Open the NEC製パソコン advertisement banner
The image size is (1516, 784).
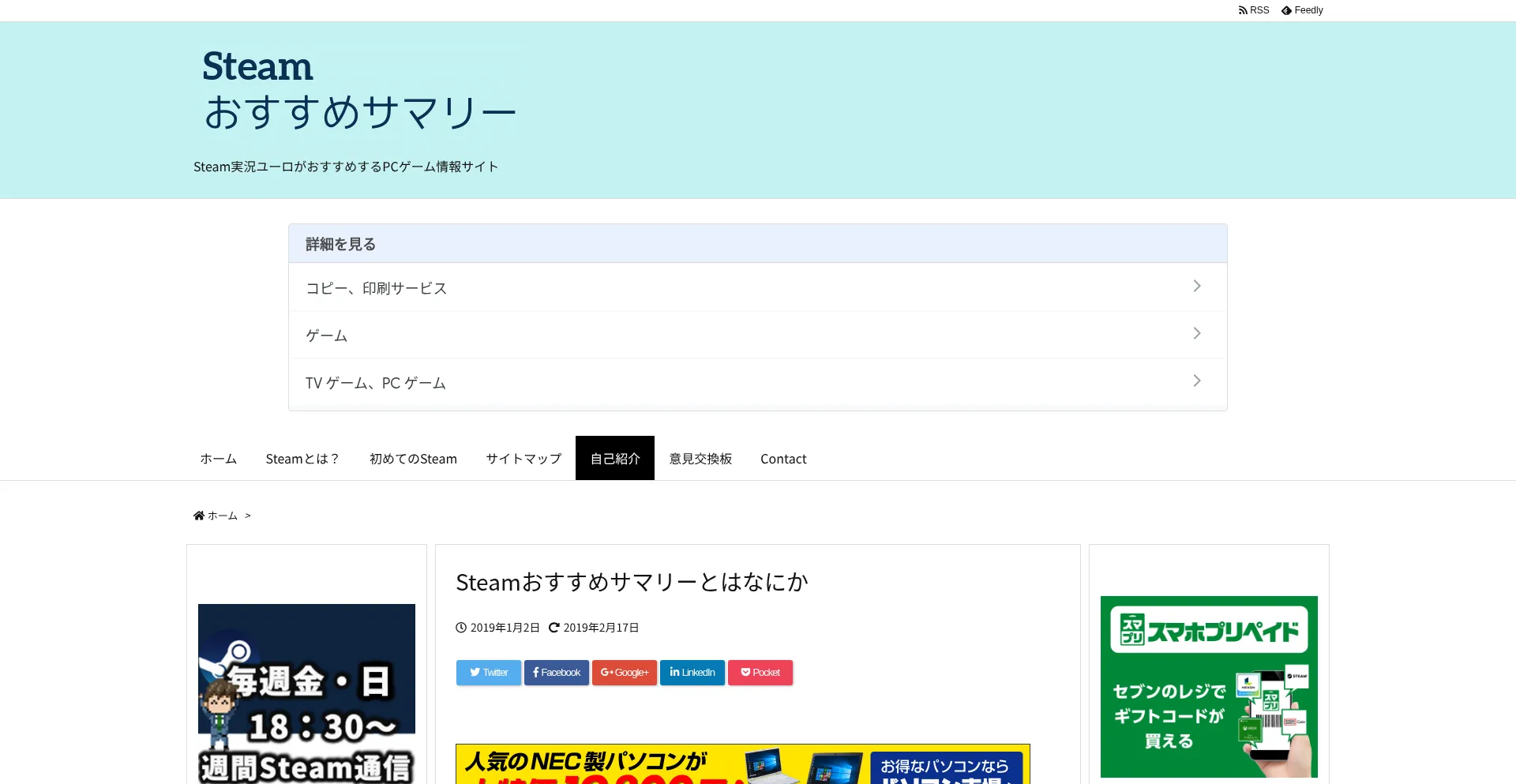pyautogui.click(x=743, y=764)
